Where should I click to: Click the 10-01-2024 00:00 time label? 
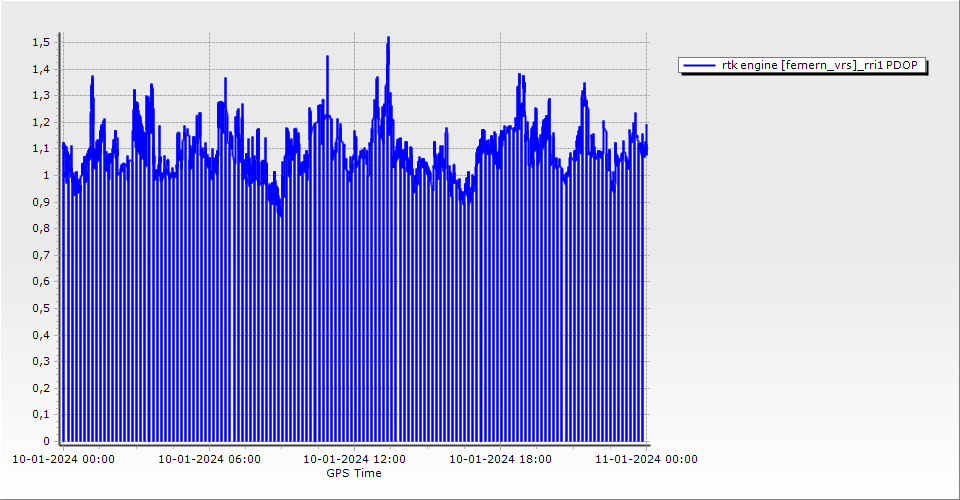point(63,459)
